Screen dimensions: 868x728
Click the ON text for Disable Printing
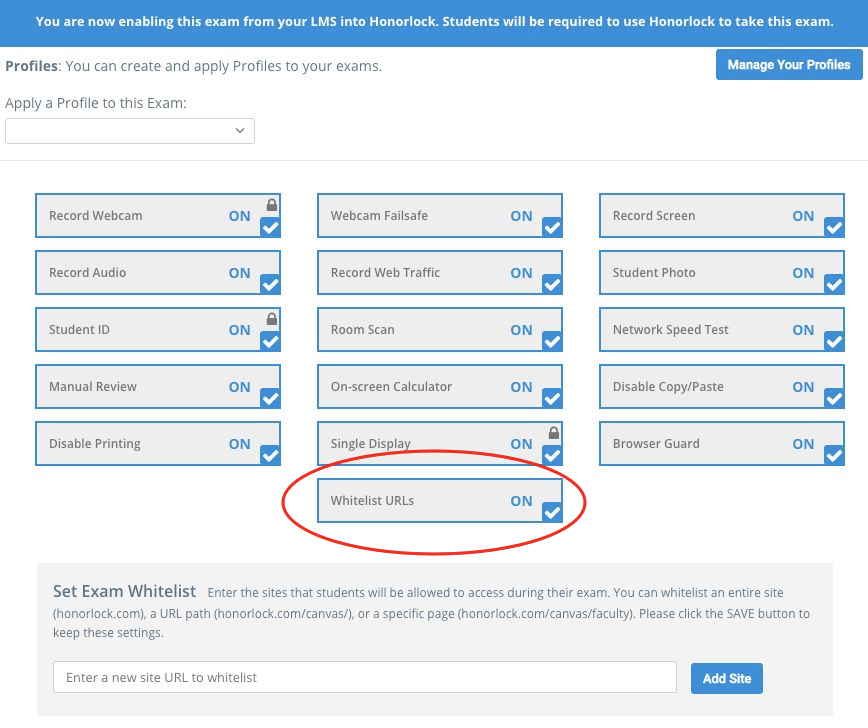click(240, 444)
